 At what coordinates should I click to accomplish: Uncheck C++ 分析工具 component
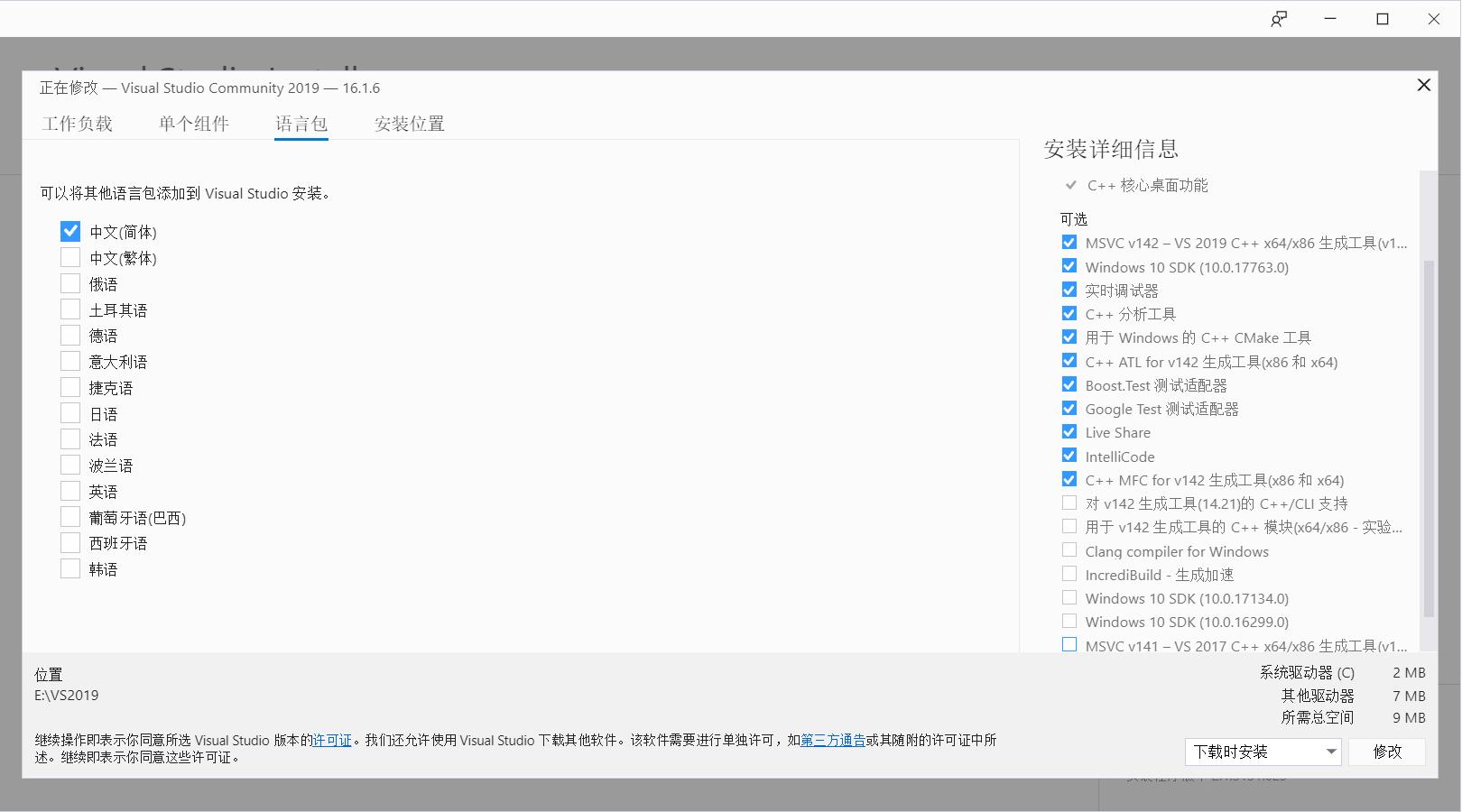(x=1069, y=313)
